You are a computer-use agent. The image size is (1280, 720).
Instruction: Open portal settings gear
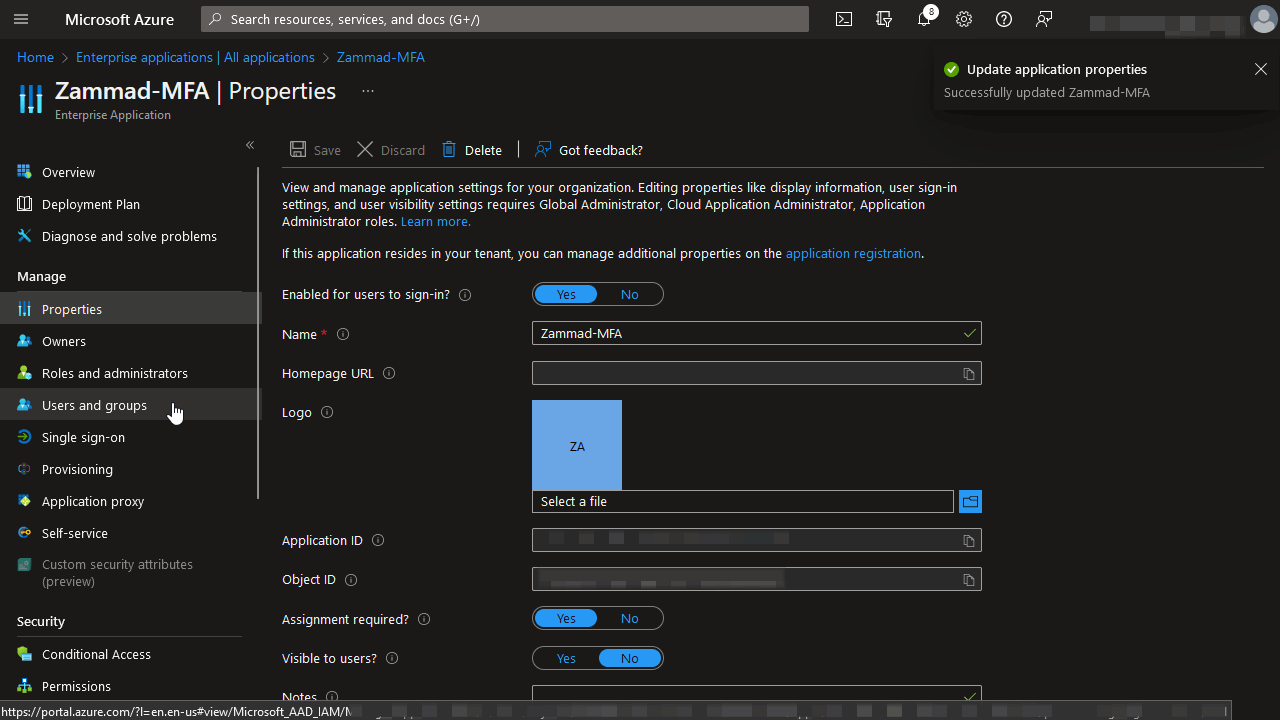coord(964,19)
